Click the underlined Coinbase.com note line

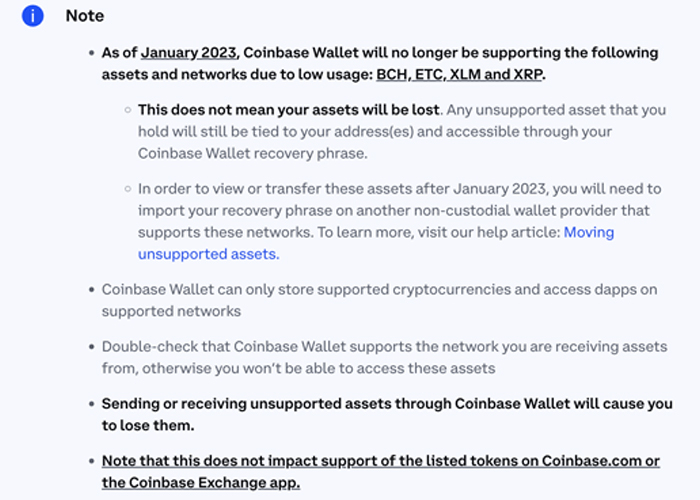pyautogui.click(x=381, y=461)
